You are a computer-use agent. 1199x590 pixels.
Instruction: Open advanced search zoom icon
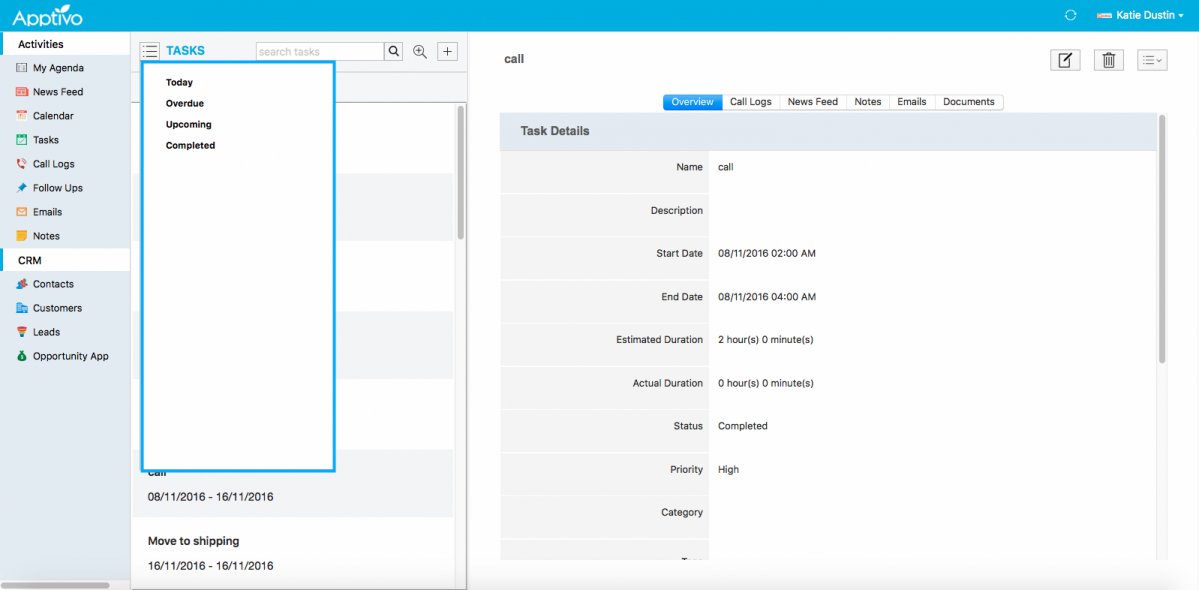(x=421, y=52)
